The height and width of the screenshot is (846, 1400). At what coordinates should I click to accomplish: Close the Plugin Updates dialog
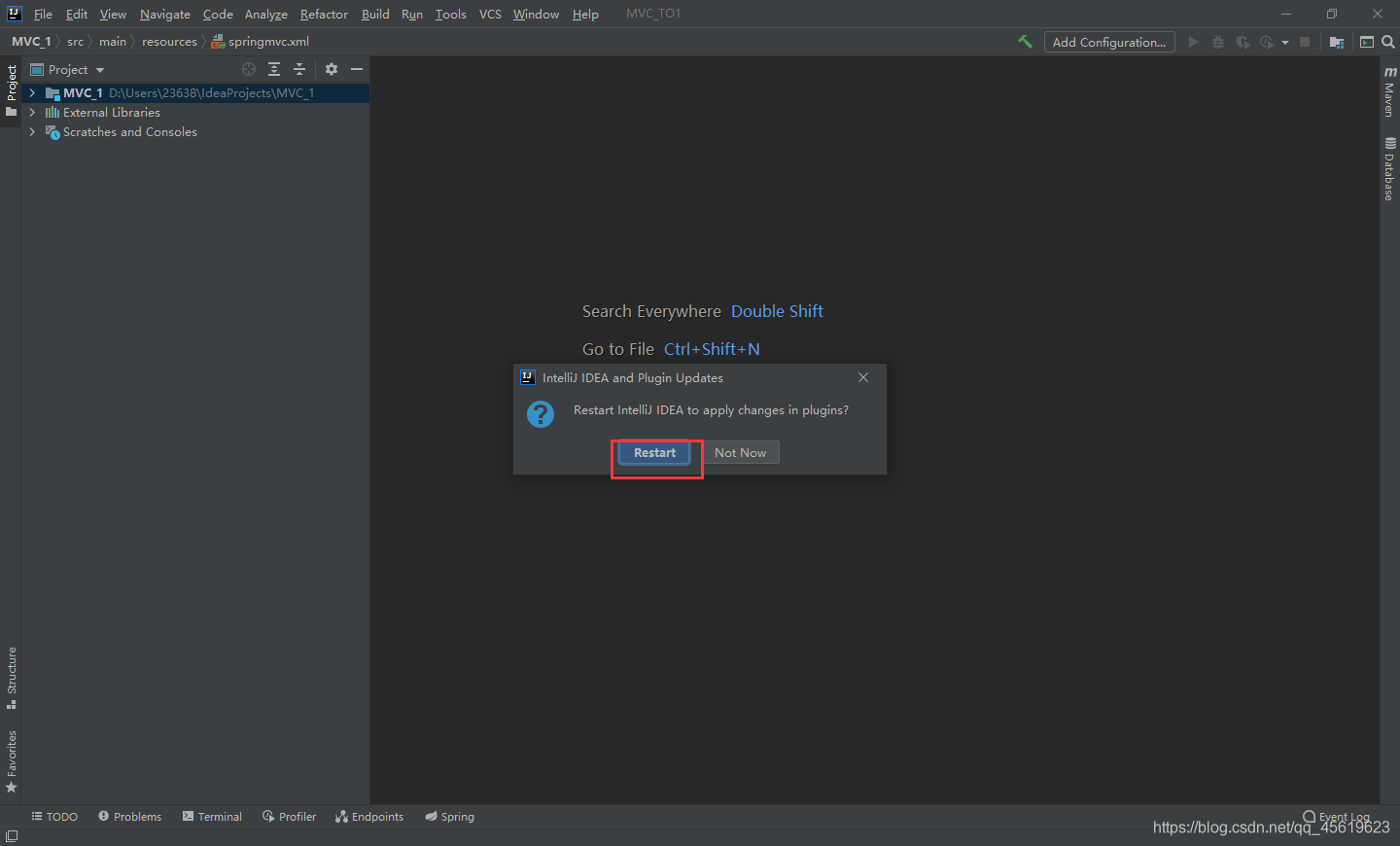coord(863,377)
